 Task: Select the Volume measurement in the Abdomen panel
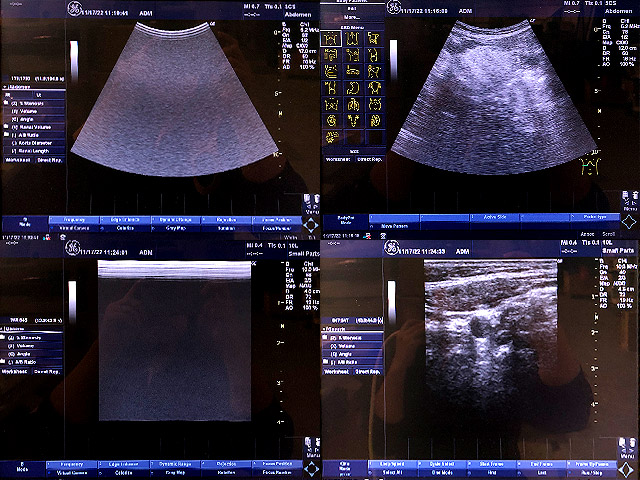click(x=34, y=111)
